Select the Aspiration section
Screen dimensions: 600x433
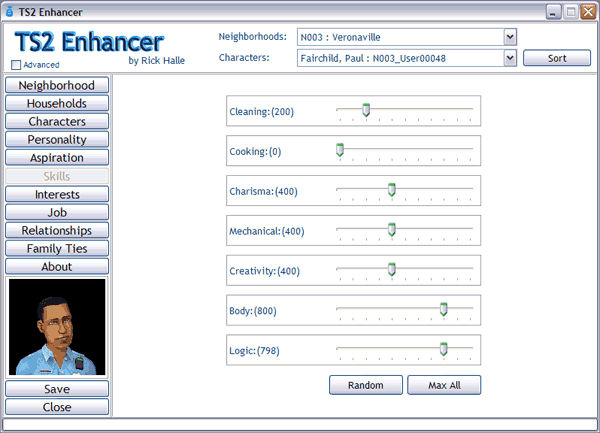point(57,158)
